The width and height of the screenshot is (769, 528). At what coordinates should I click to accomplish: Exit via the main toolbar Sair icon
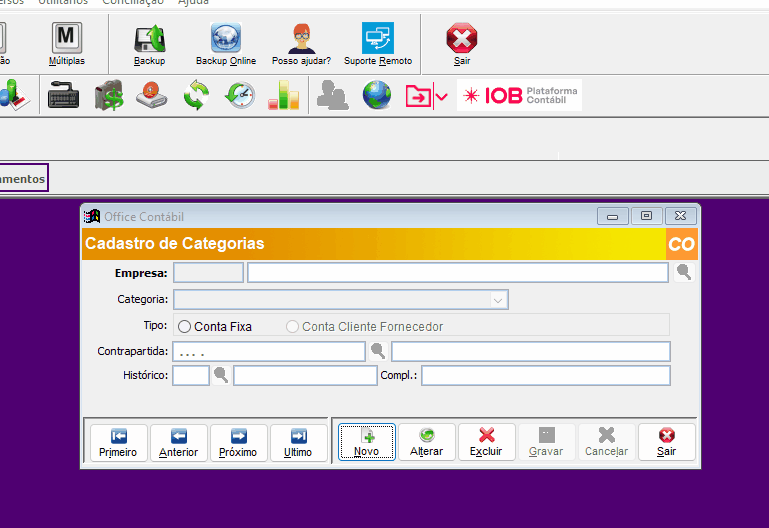461,44
